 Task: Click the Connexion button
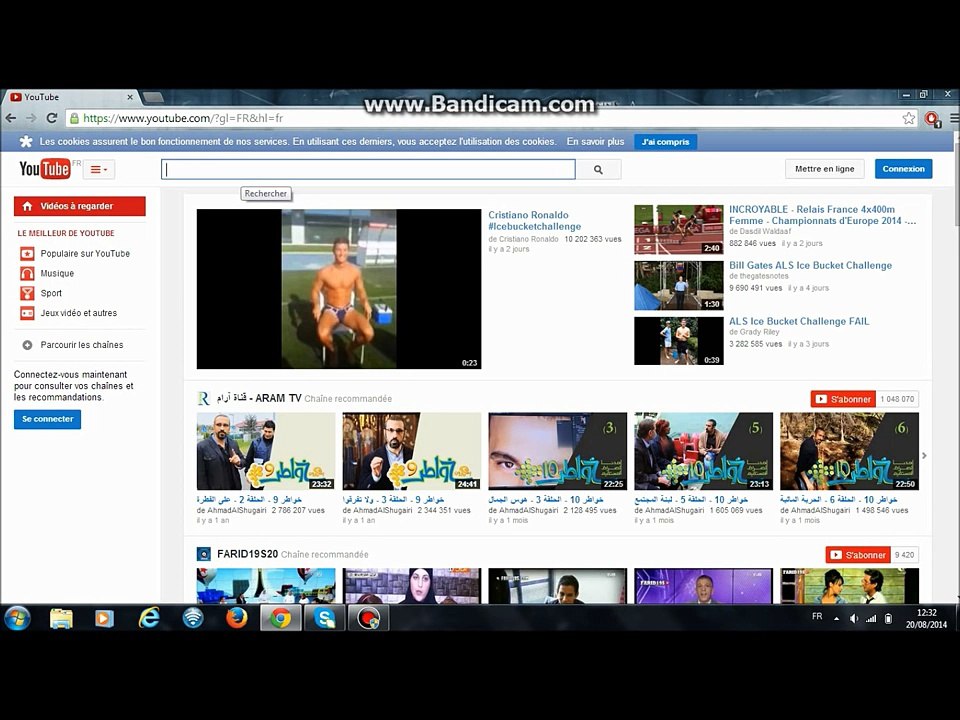[903, 169]
